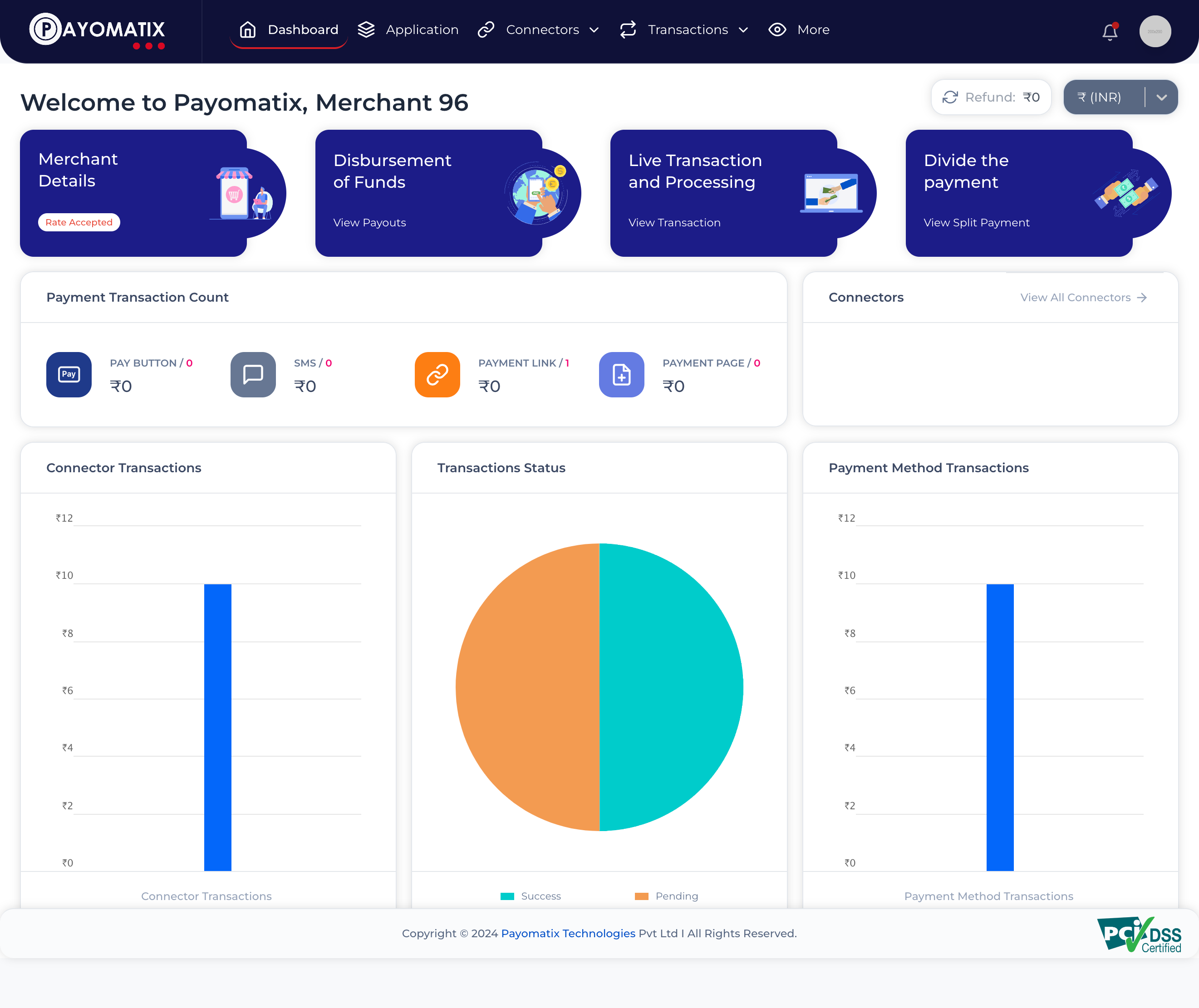The width and height of the screenshot is (1199, 1008).
Task: Click the notification bell icon
Action: pyautogui.click(x=1109, y=31)
